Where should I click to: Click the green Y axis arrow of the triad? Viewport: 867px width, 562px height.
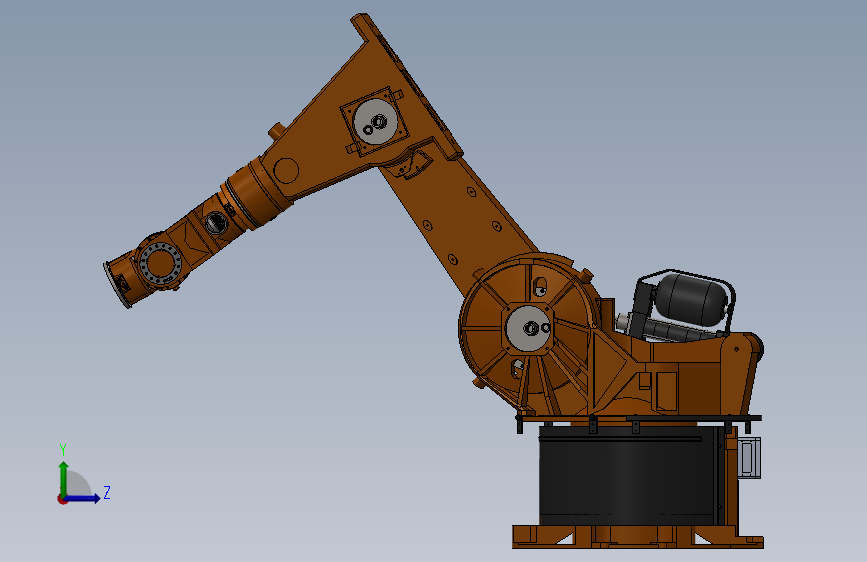point(64,478)
